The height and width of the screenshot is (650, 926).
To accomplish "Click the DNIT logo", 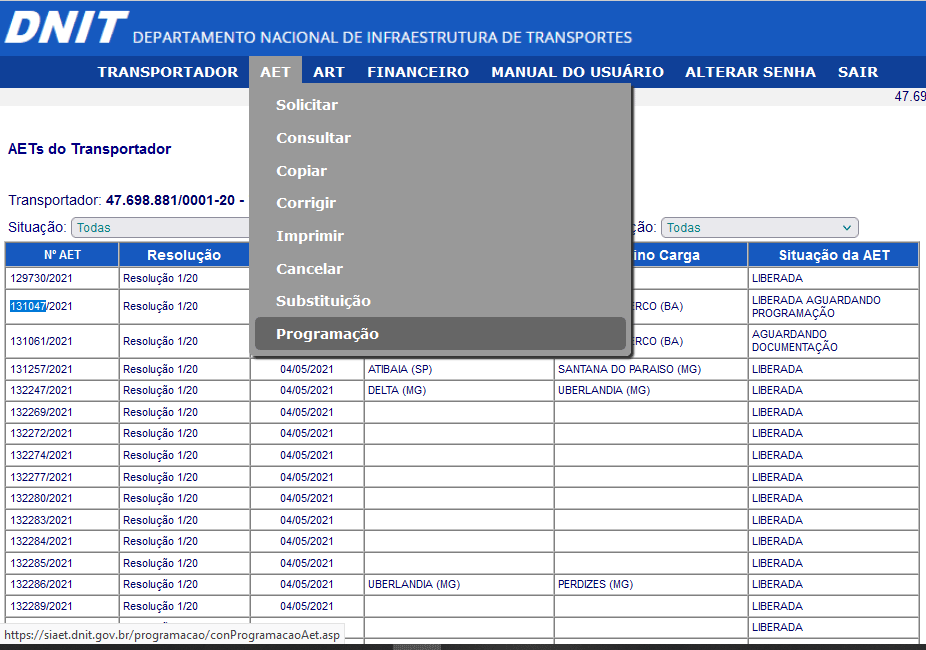I will click(x=66, y=28).
